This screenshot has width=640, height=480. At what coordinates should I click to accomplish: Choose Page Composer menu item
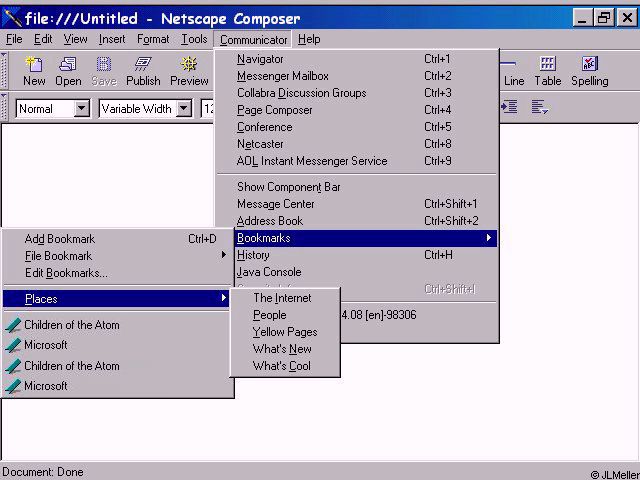click(x=356, y=110)
